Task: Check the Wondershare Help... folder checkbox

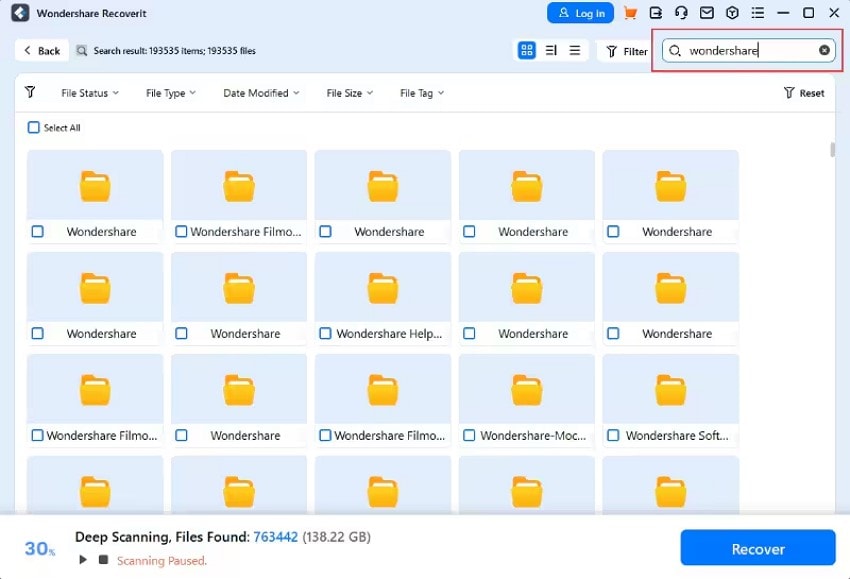Action: 325,333
